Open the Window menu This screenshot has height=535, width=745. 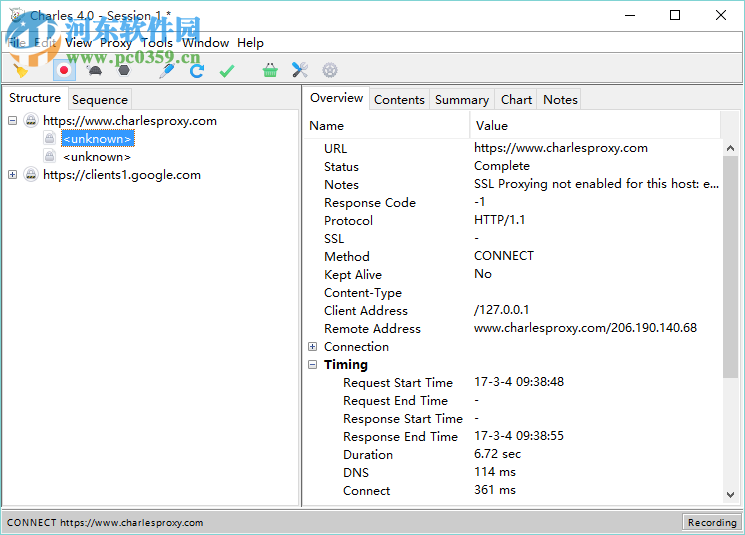coord(205,43)
